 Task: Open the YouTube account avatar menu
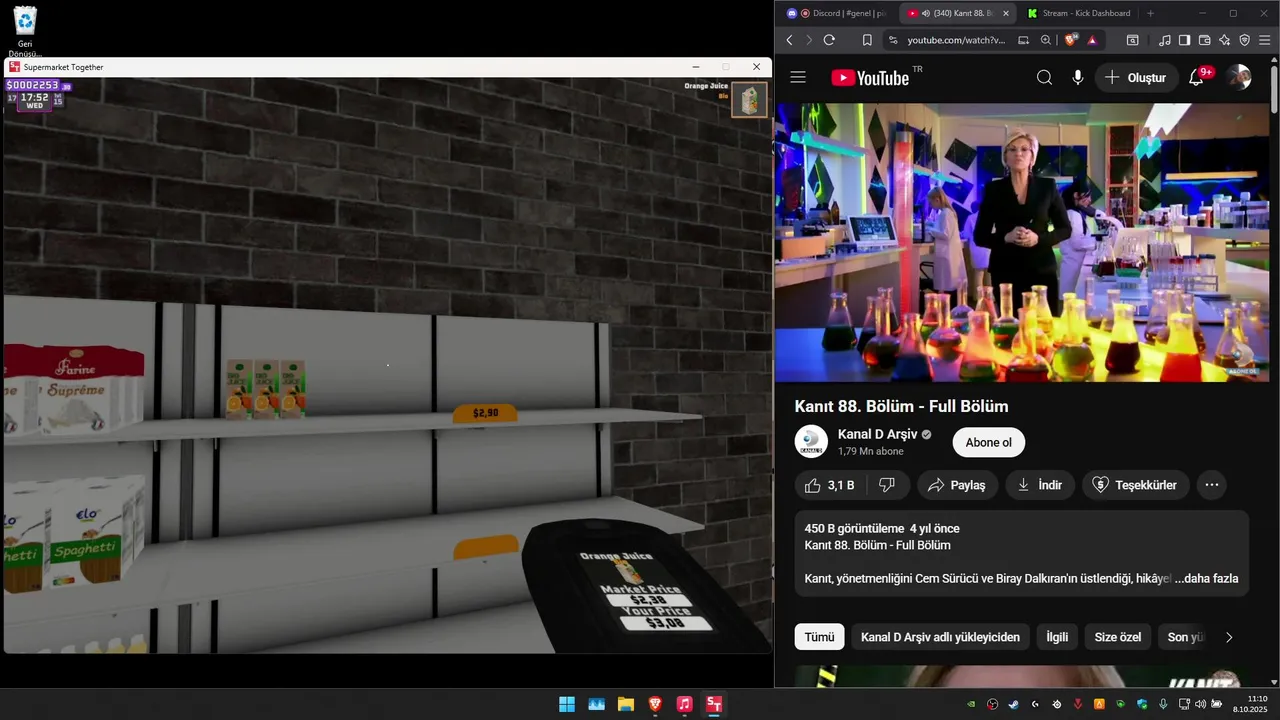[x=1239, y=77]
